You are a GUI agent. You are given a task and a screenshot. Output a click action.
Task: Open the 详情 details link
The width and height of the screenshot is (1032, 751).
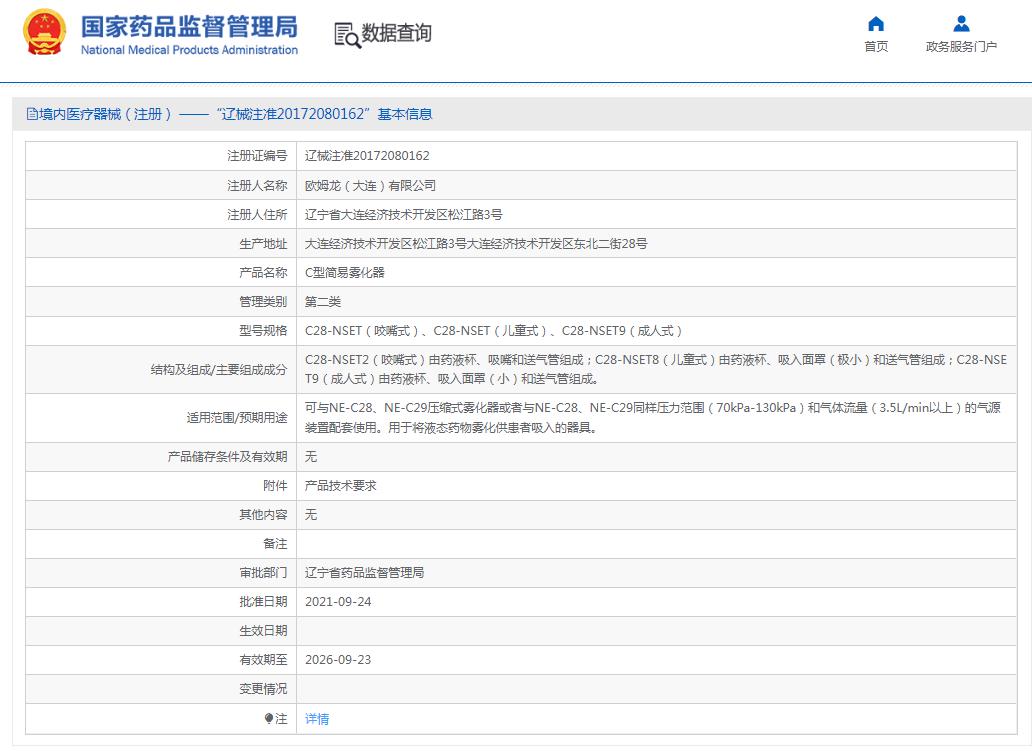pos(316,718)
